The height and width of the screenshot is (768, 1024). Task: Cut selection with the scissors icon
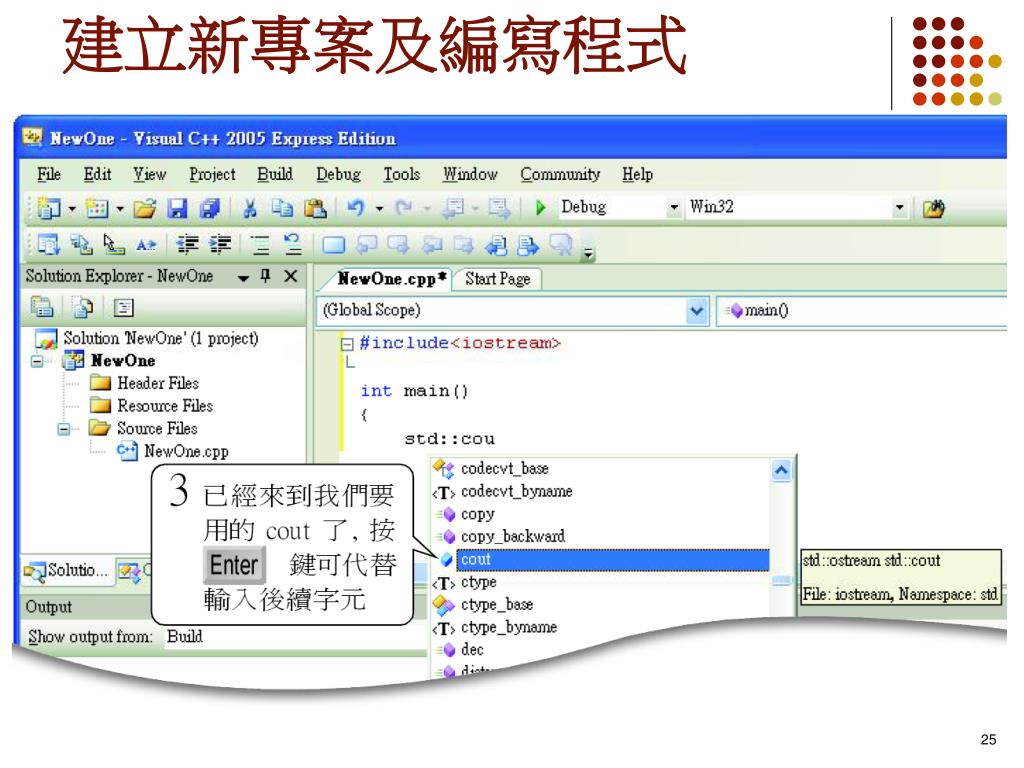[249, 208]
